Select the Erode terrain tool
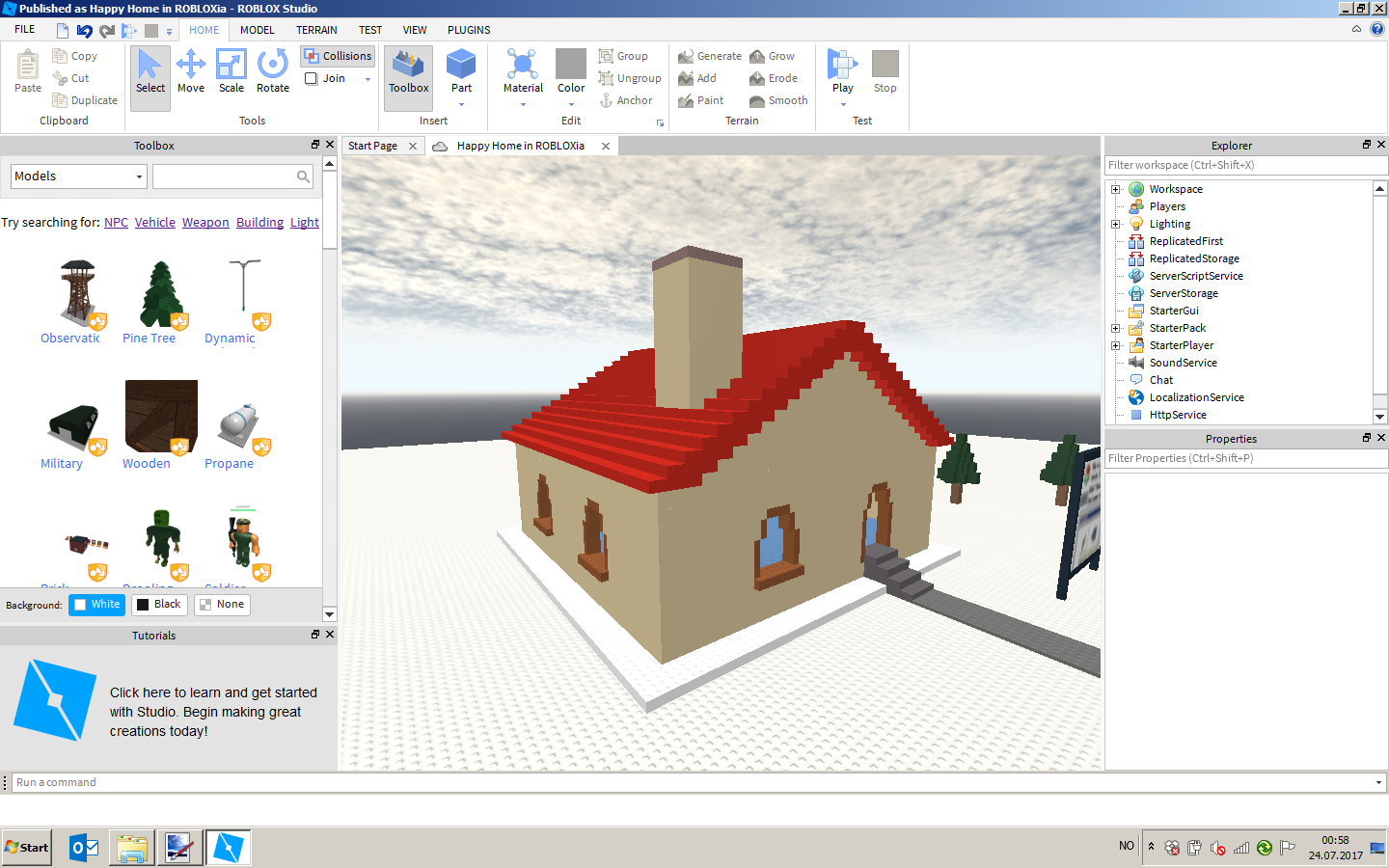1389x868 pixels. pos(774,78)
